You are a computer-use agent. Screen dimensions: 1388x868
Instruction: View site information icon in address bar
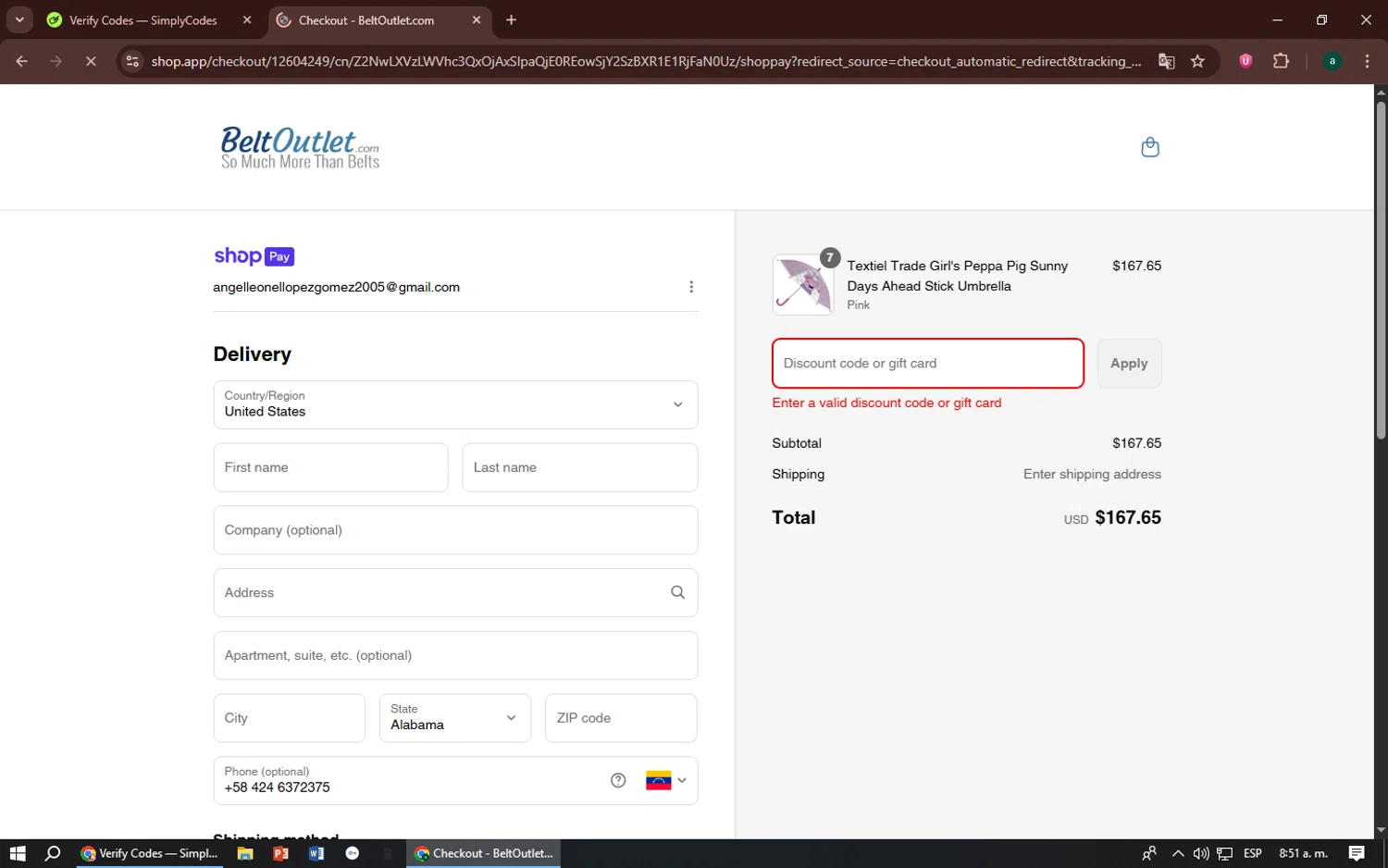(x=132, y=61)
